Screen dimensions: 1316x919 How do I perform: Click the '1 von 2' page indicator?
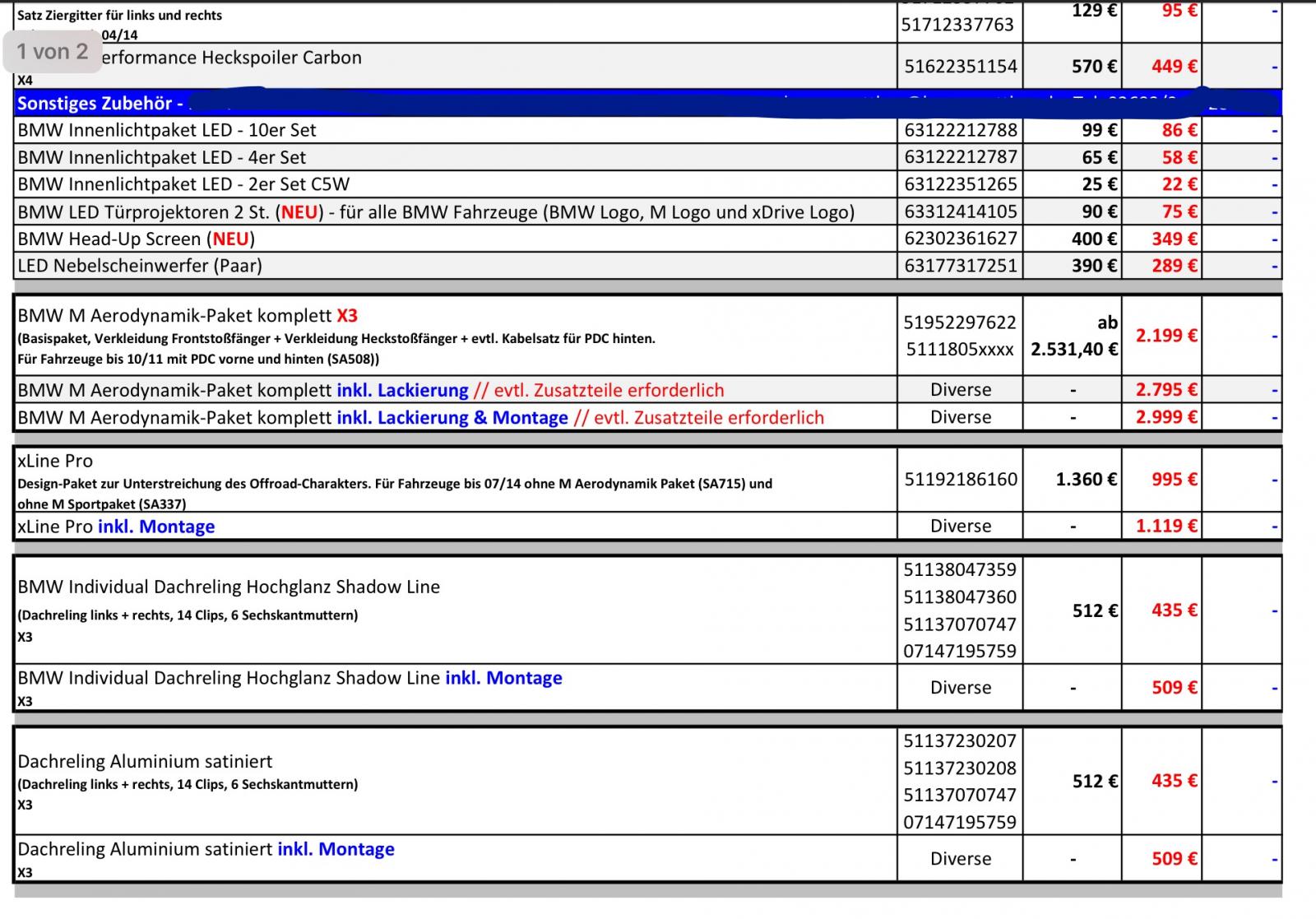click(53, 52)
